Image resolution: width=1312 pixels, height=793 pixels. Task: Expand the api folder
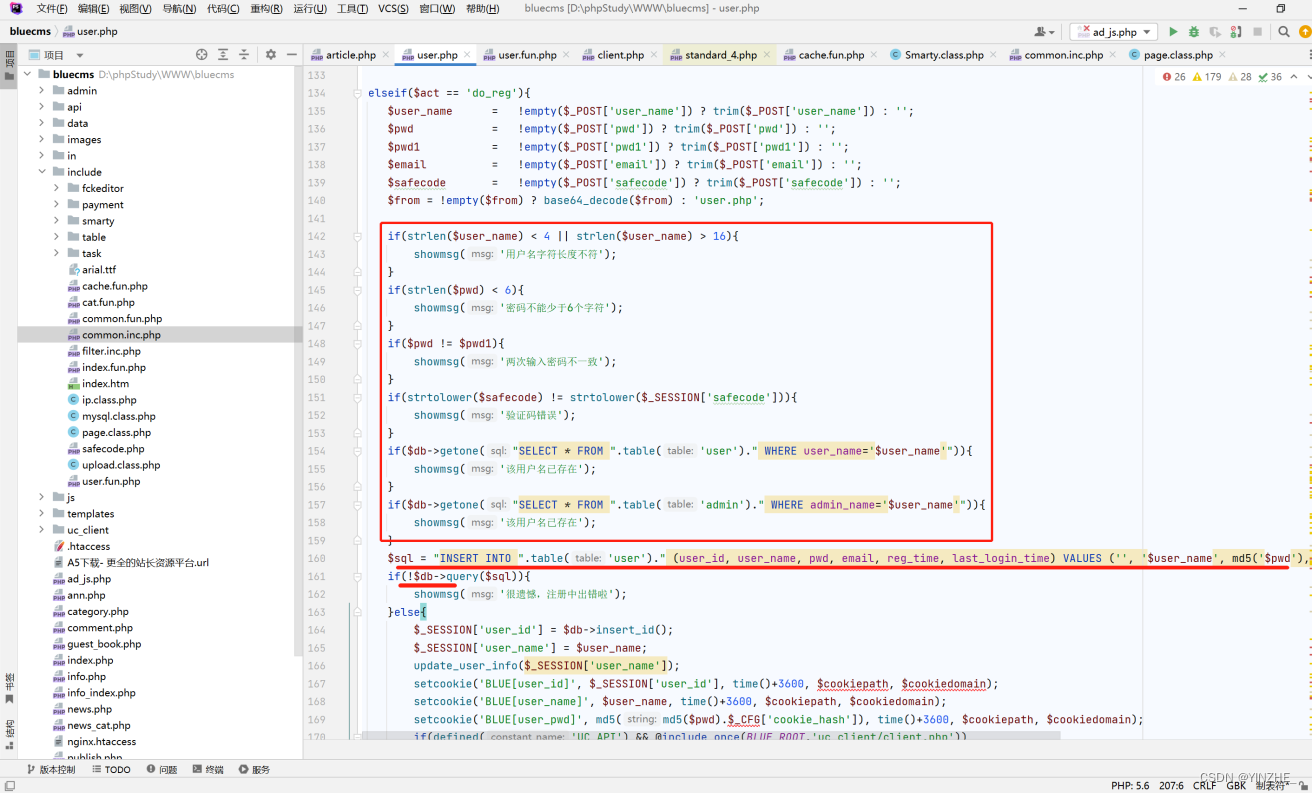click(x=42, y=107)
